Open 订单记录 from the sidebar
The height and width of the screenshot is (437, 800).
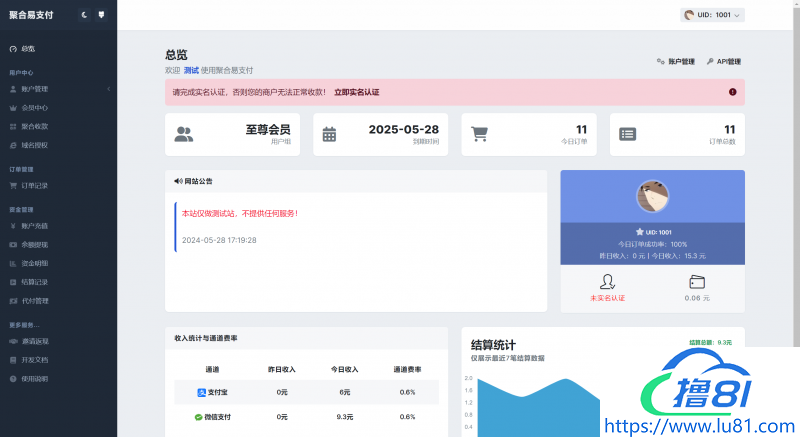[x=34, y=186]
